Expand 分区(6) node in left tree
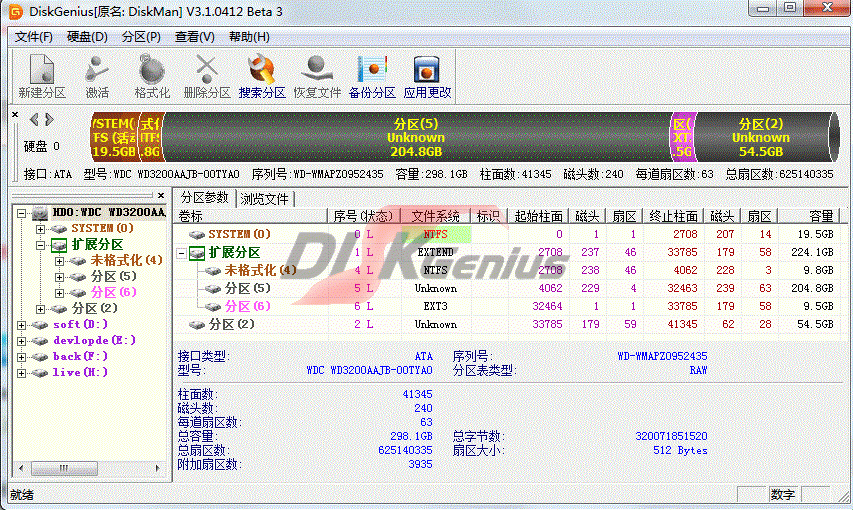853x510 pixels. point(59,293)
